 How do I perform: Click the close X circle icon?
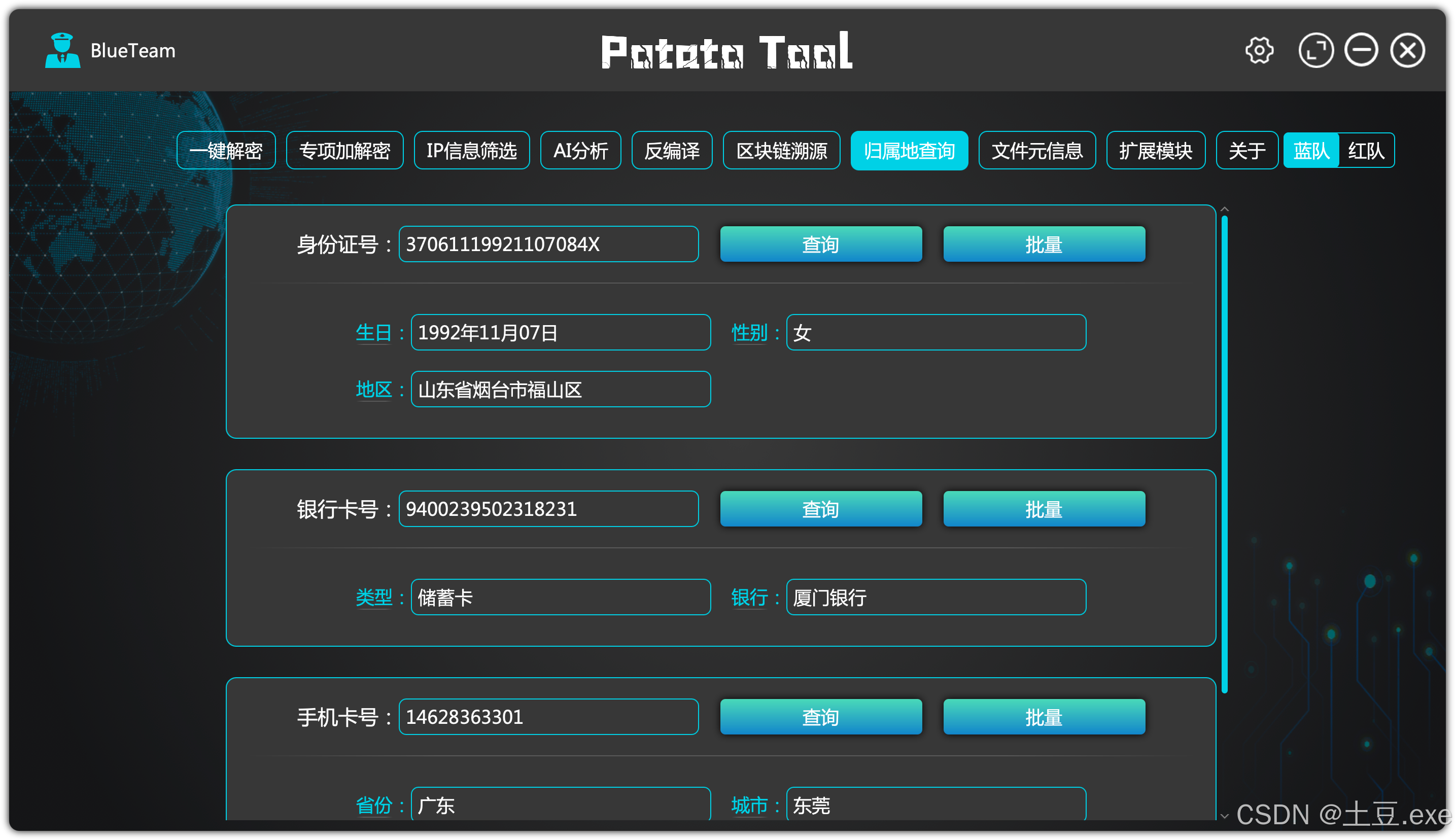(1407, 51)
